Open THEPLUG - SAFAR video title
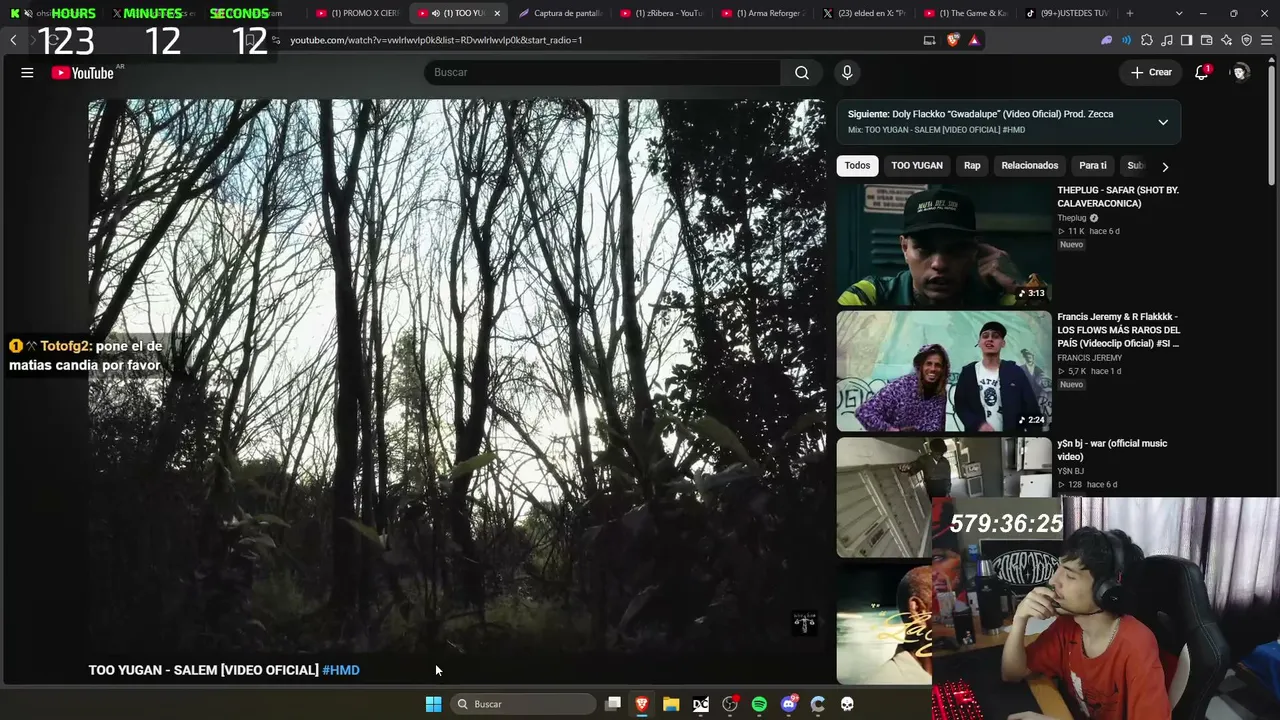This screenshot has width=1280, height=720. click(1118, 197)
